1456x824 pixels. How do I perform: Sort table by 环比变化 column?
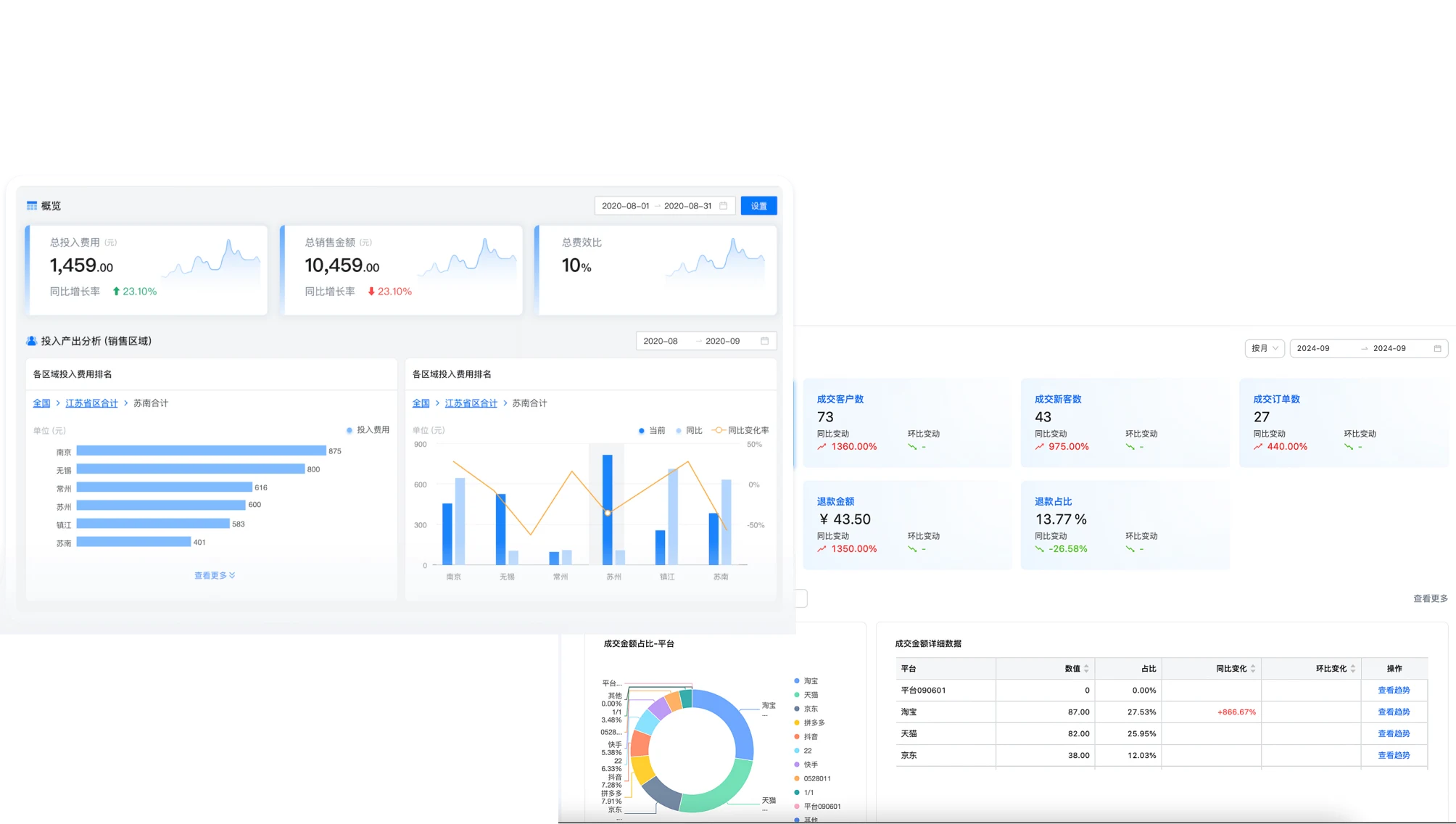click(x=1352, y=669)
